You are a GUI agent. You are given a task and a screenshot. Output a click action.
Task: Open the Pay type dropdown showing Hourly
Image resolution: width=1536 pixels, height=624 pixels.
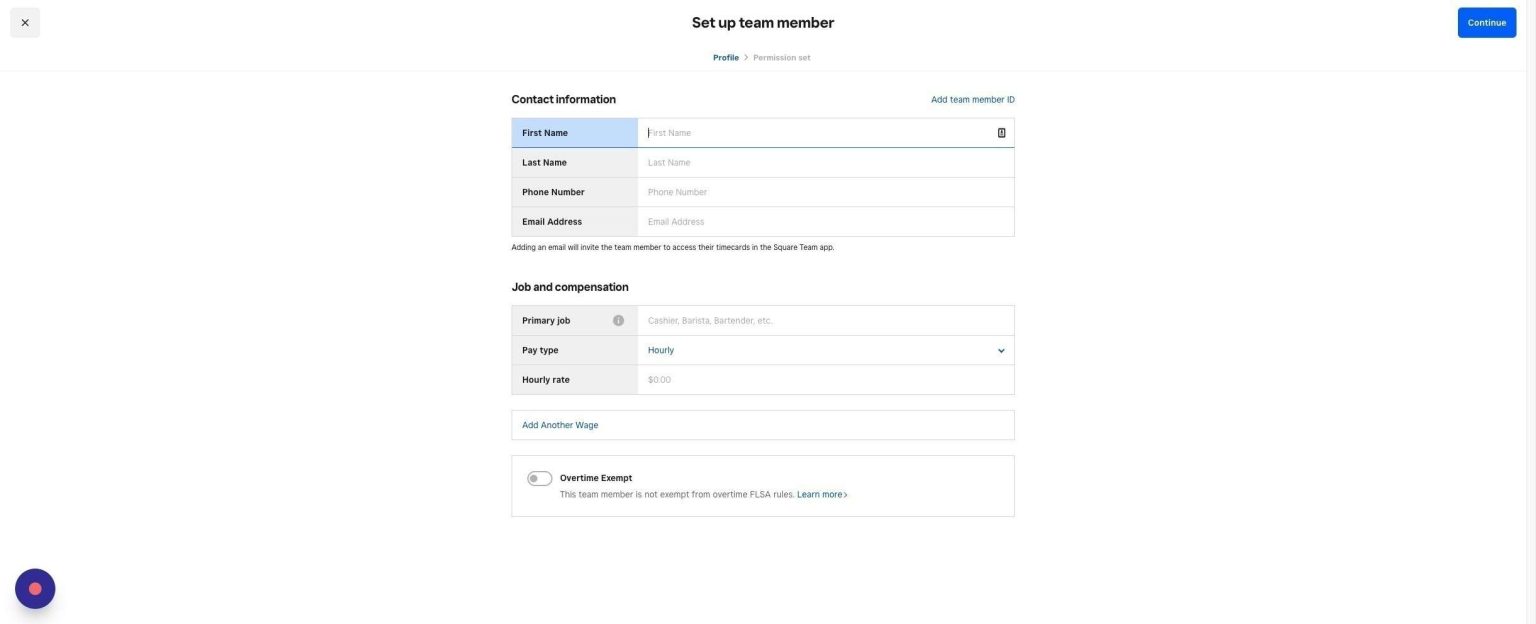(825, 350)
